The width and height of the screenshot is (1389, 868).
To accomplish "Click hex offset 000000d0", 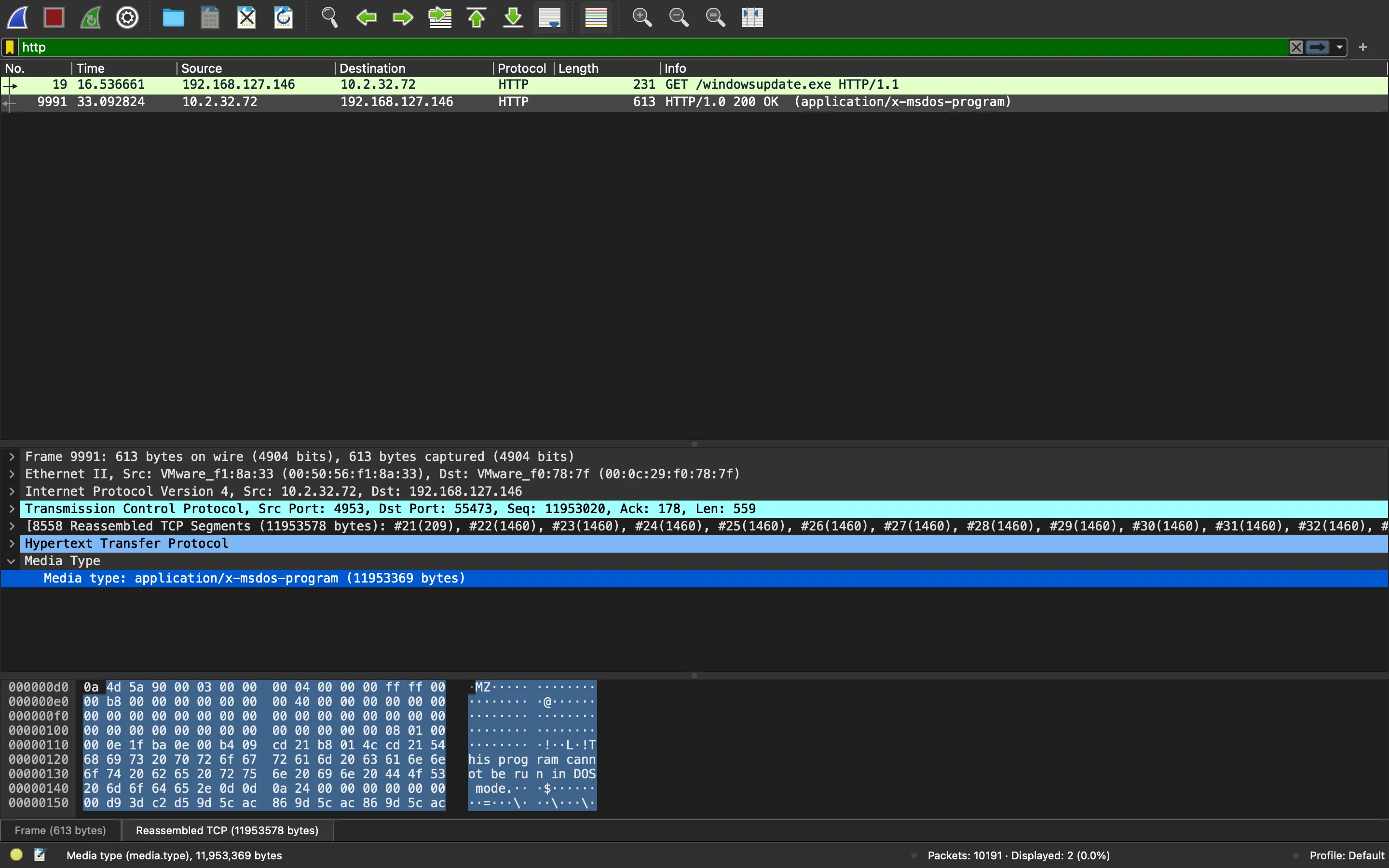I will tap(39, 687).
